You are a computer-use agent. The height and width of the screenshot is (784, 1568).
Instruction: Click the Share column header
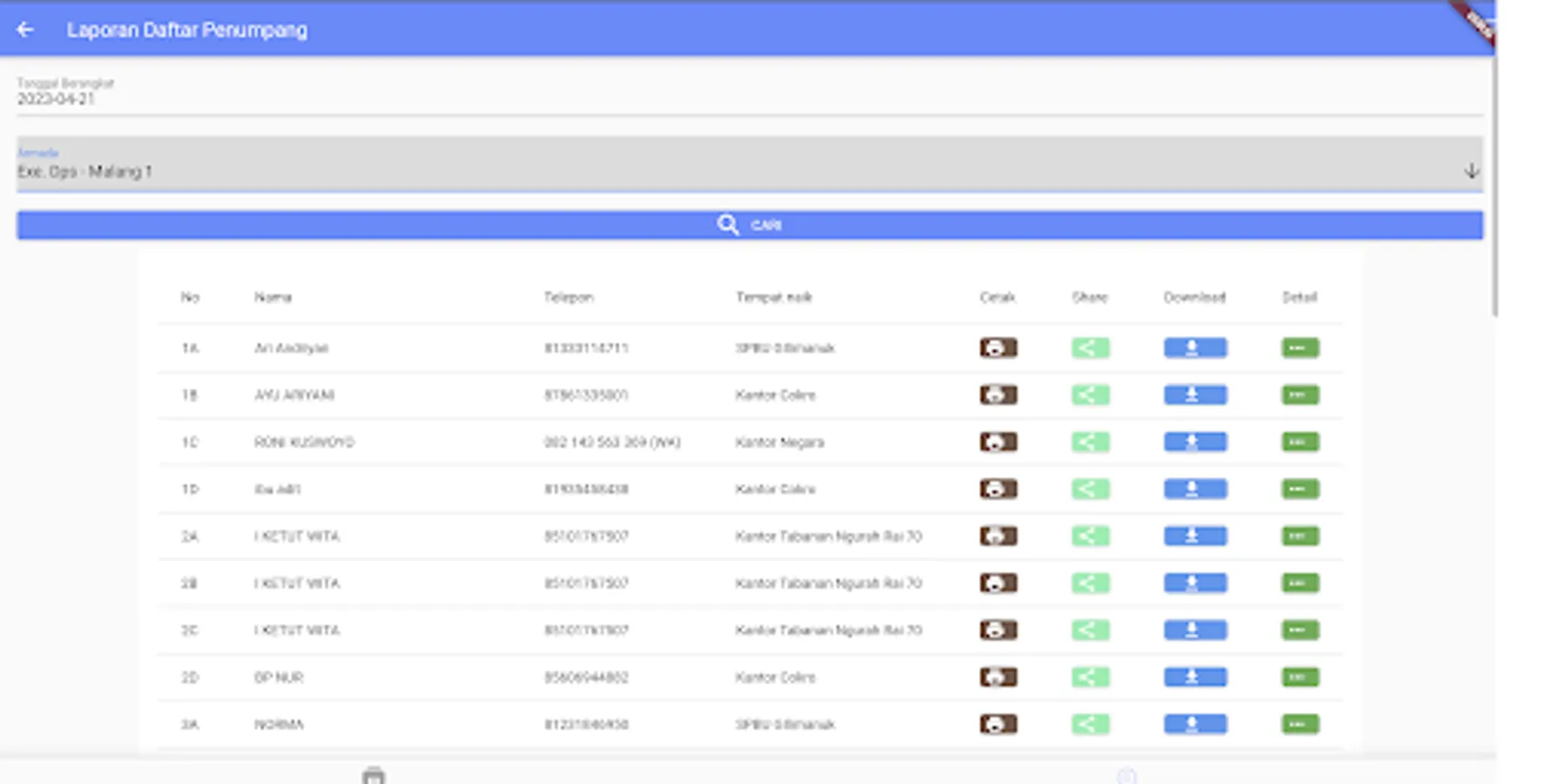click(1090, 298)
